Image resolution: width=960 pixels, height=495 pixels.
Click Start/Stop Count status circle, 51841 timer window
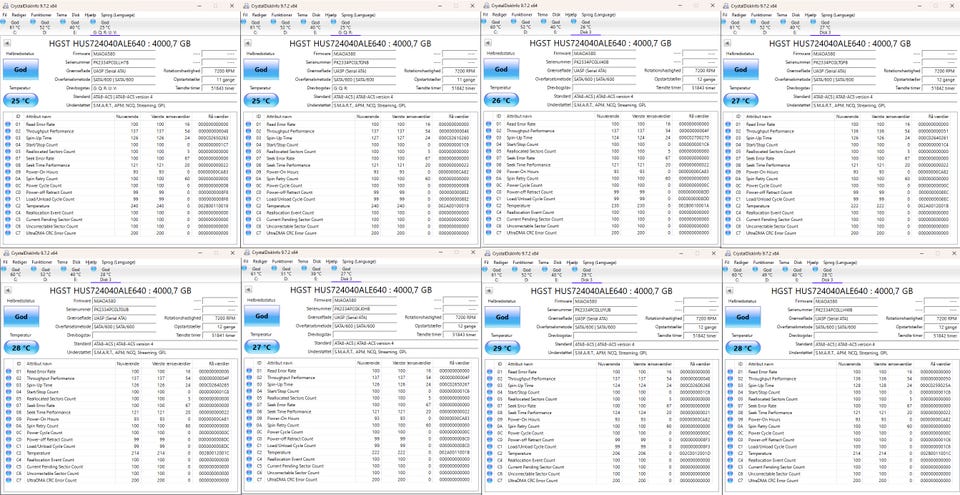[x=8, y=391]
